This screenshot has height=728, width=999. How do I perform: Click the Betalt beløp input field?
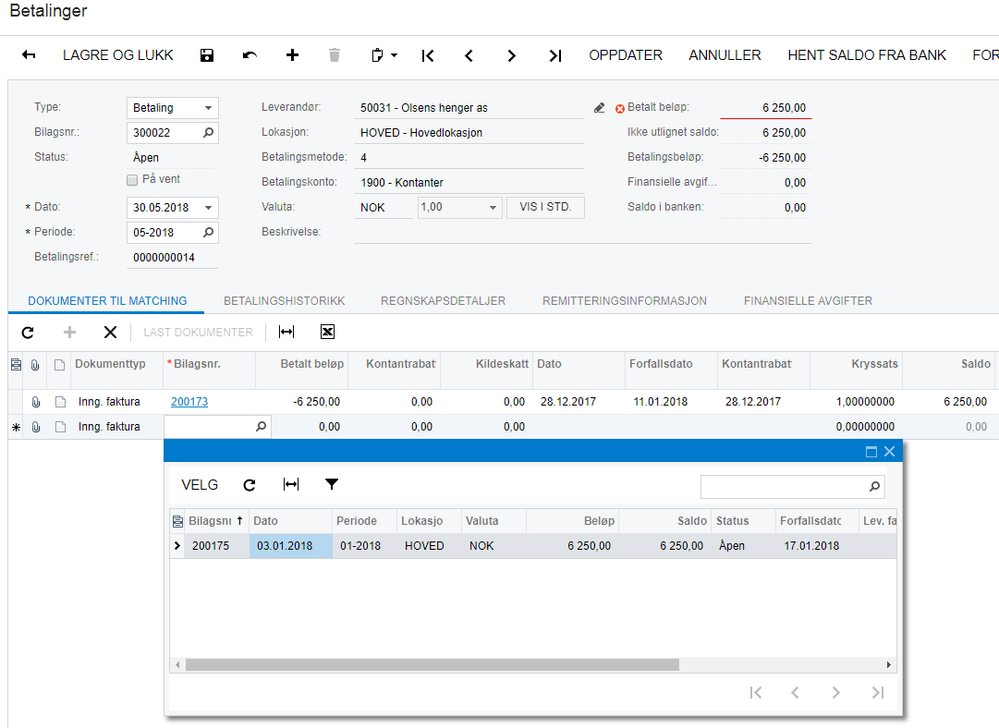[x=766, y=108]
